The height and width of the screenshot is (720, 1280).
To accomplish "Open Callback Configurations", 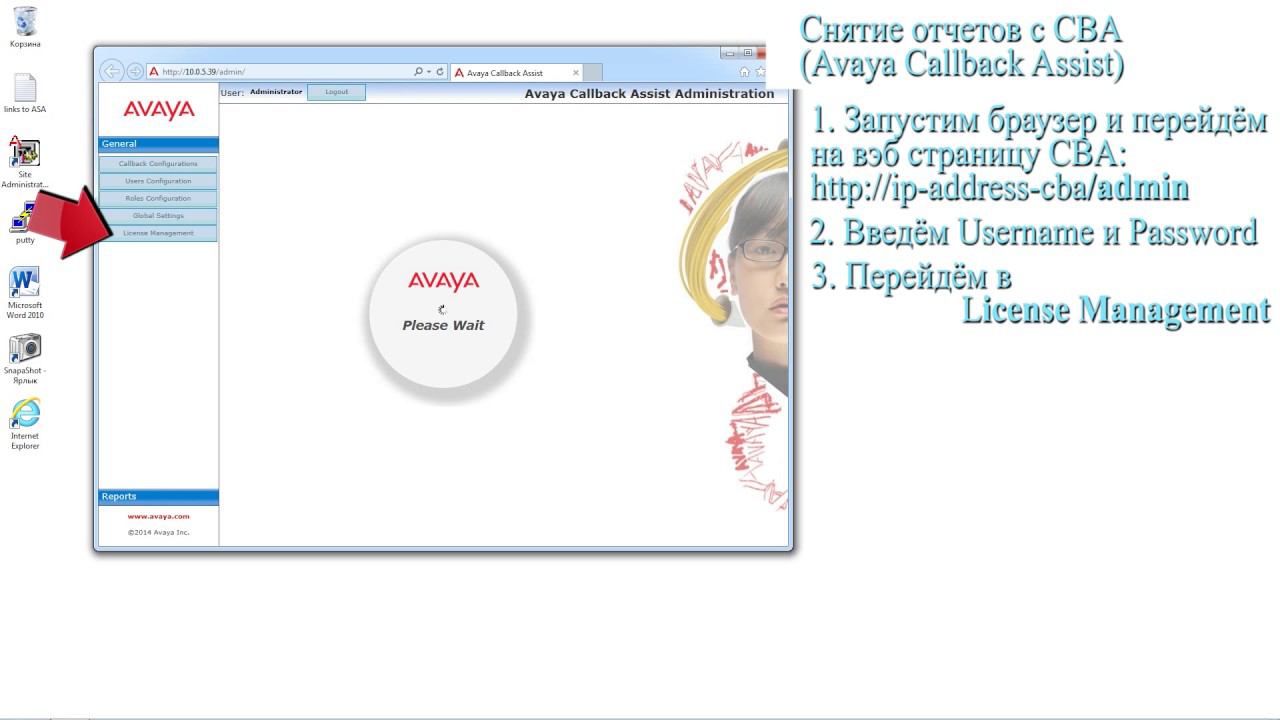I will (x=158, y=164).
